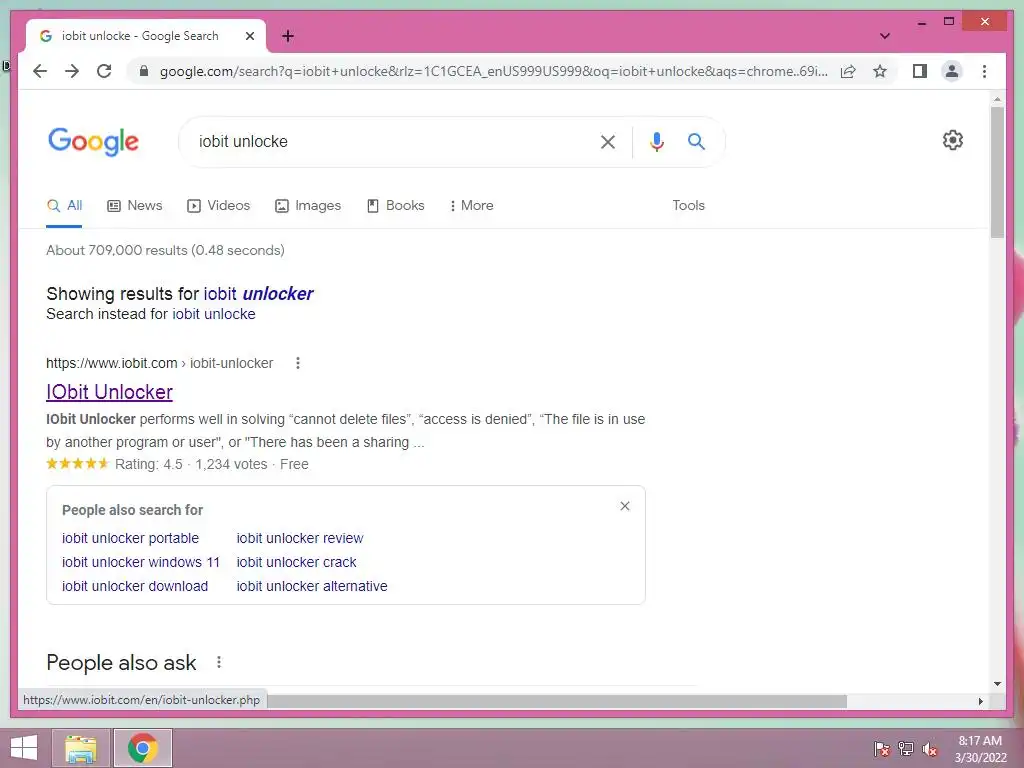The height and width of the screenshot is (768, 1024).
Task: Close the iobit unlocke tab
Action: 249,36
